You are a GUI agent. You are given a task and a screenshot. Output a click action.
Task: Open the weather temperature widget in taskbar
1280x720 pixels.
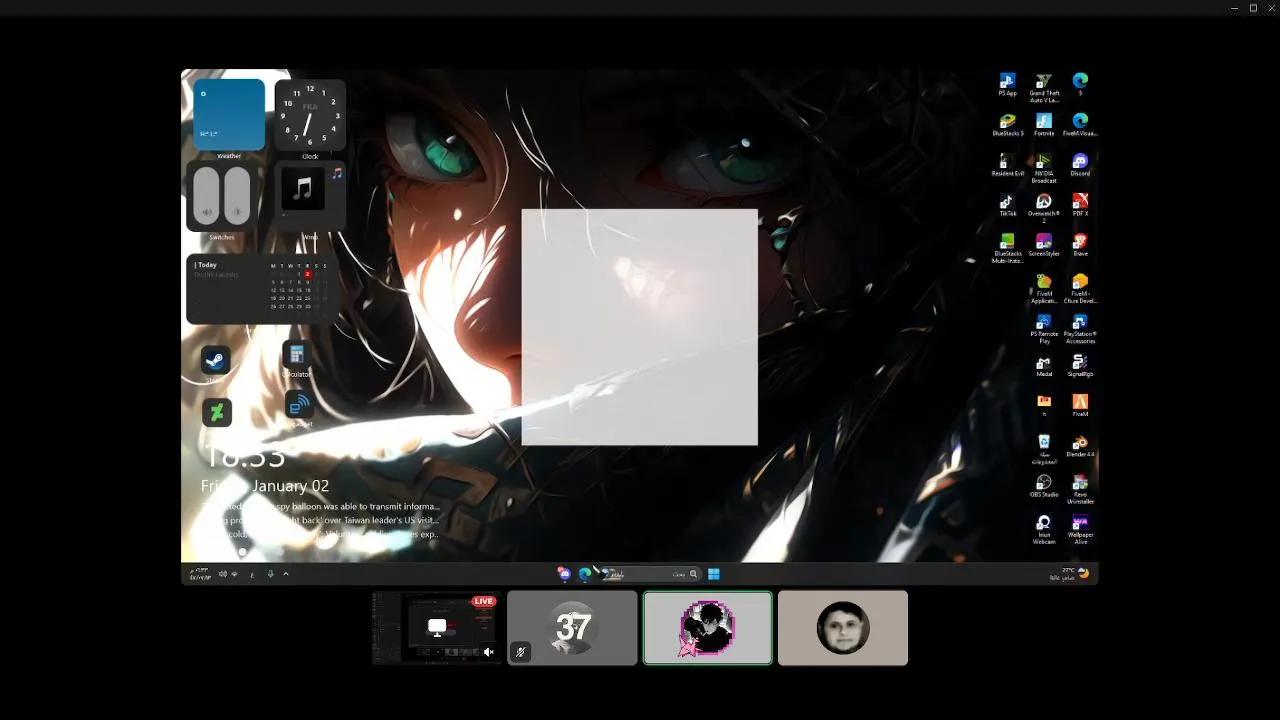pos(1069,574)
